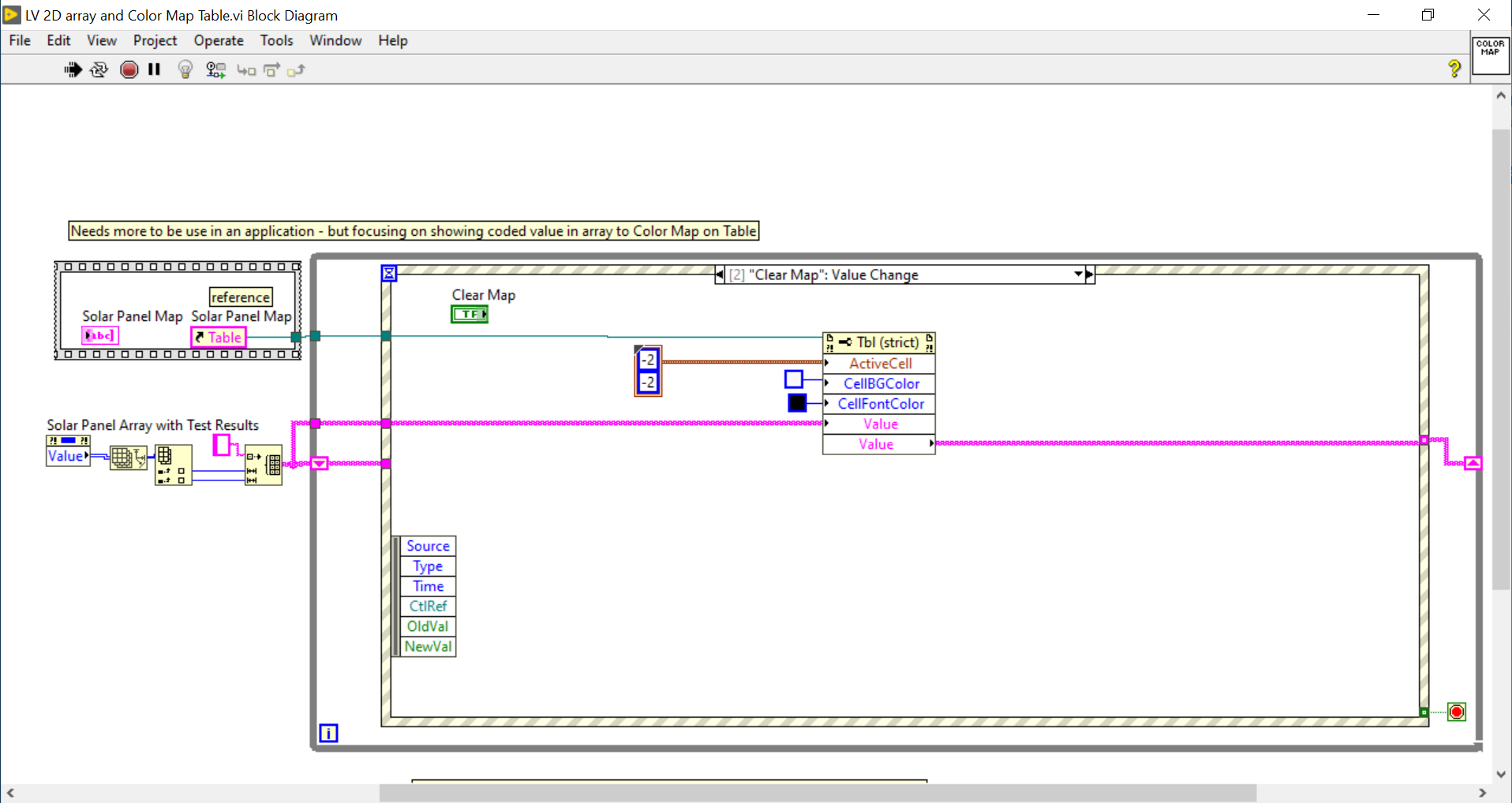Toggle Retain Wire Values icon

(215, 70)
